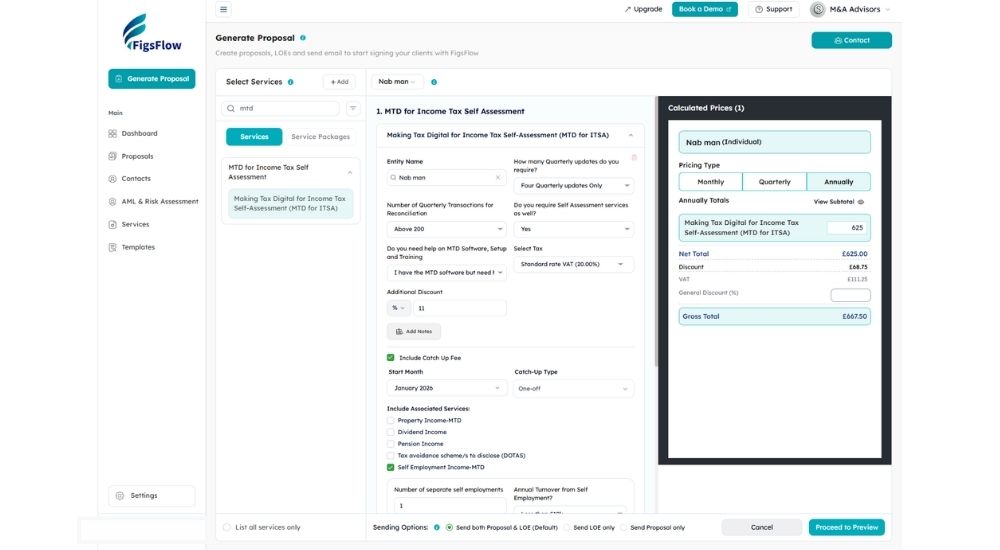Click the search magnifier icon in services search

point(231,108)
